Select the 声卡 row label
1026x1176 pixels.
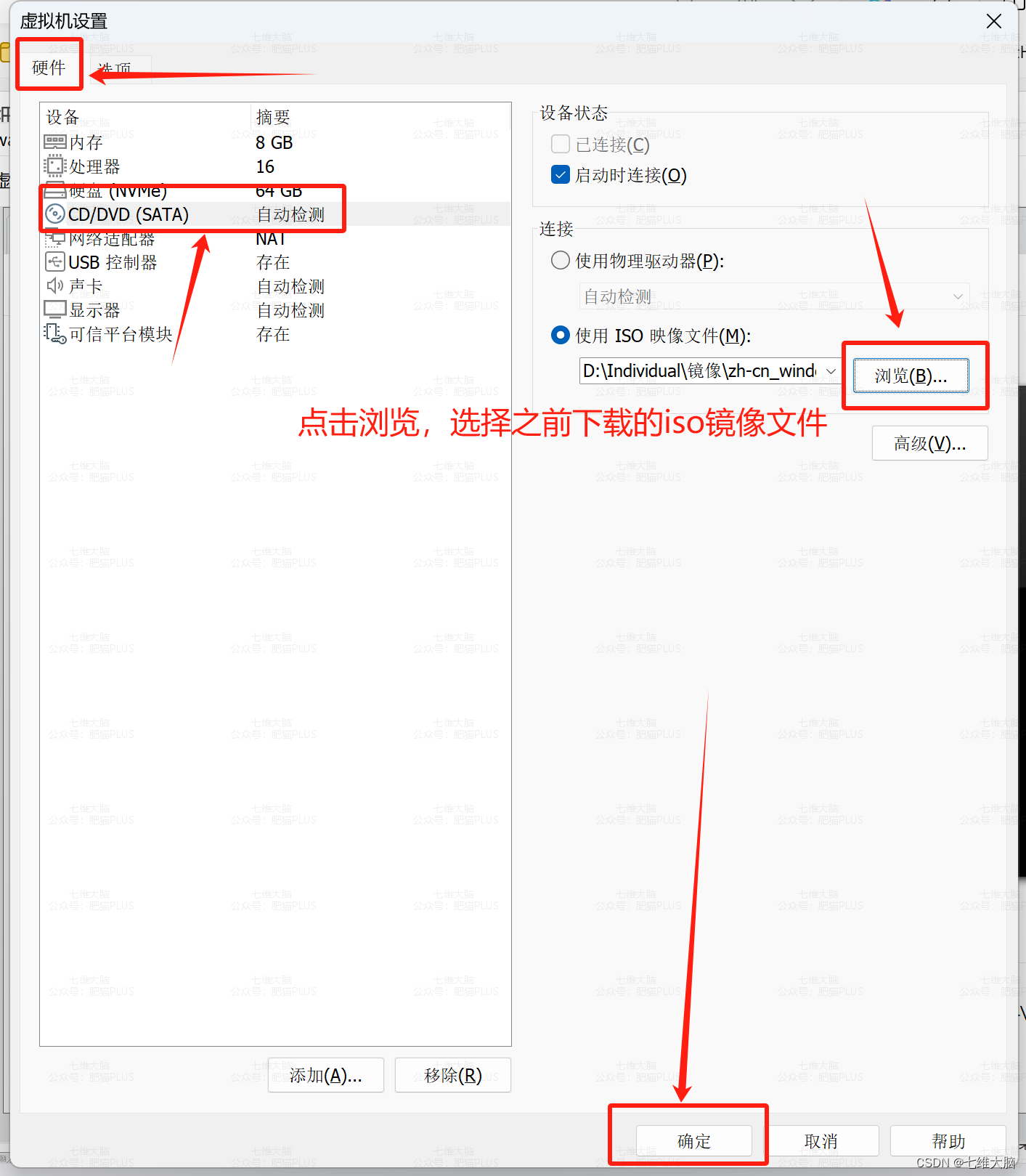pos(86,285)
